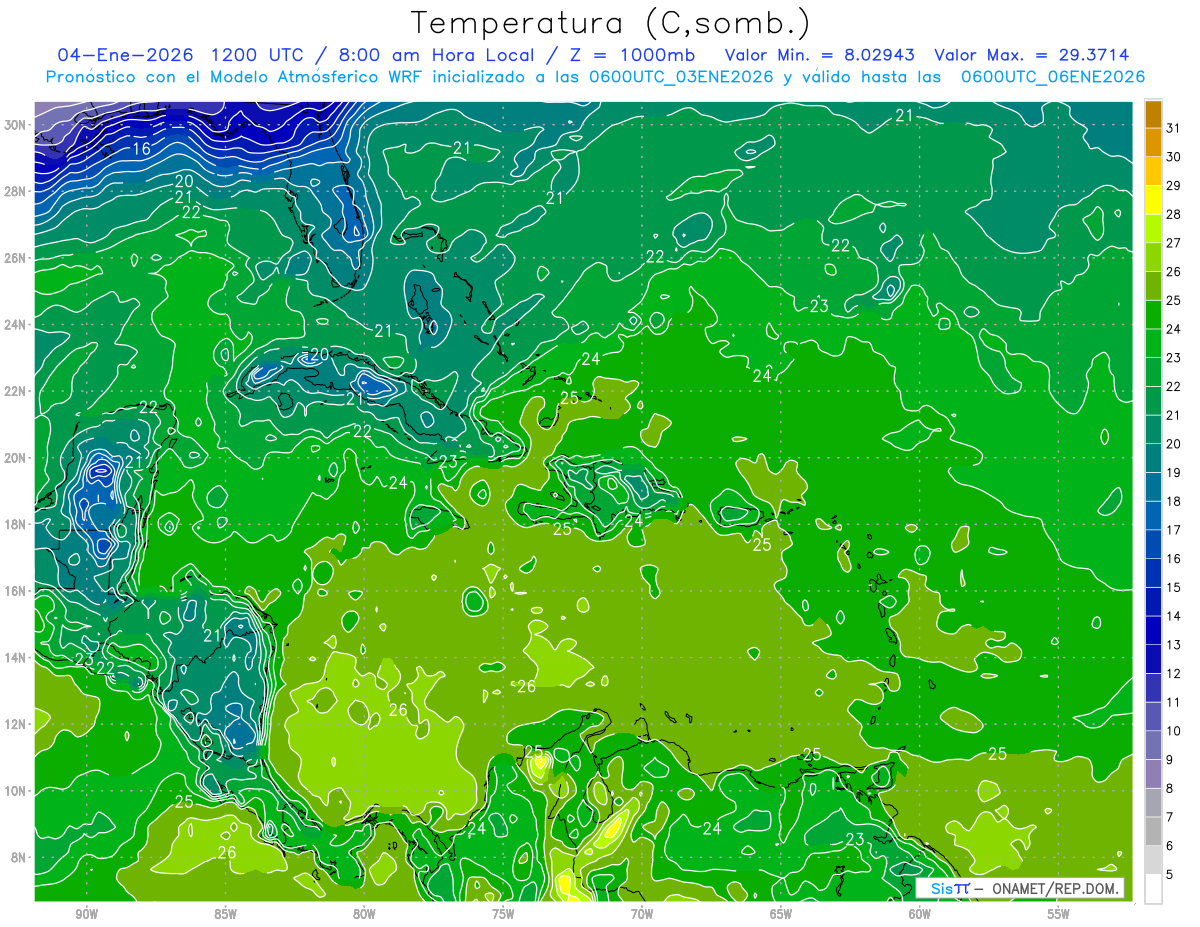
Task: Click legend scale value 19
Action: (1174, 473)
